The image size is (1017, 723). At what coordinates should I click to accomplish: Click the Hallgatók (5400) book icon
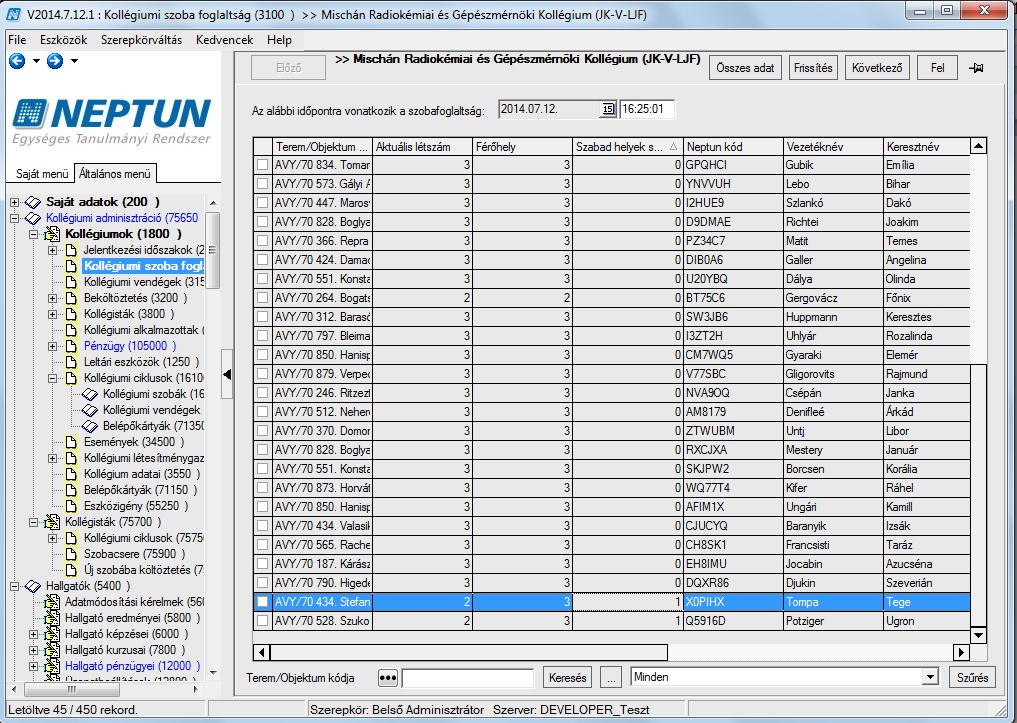32,586
